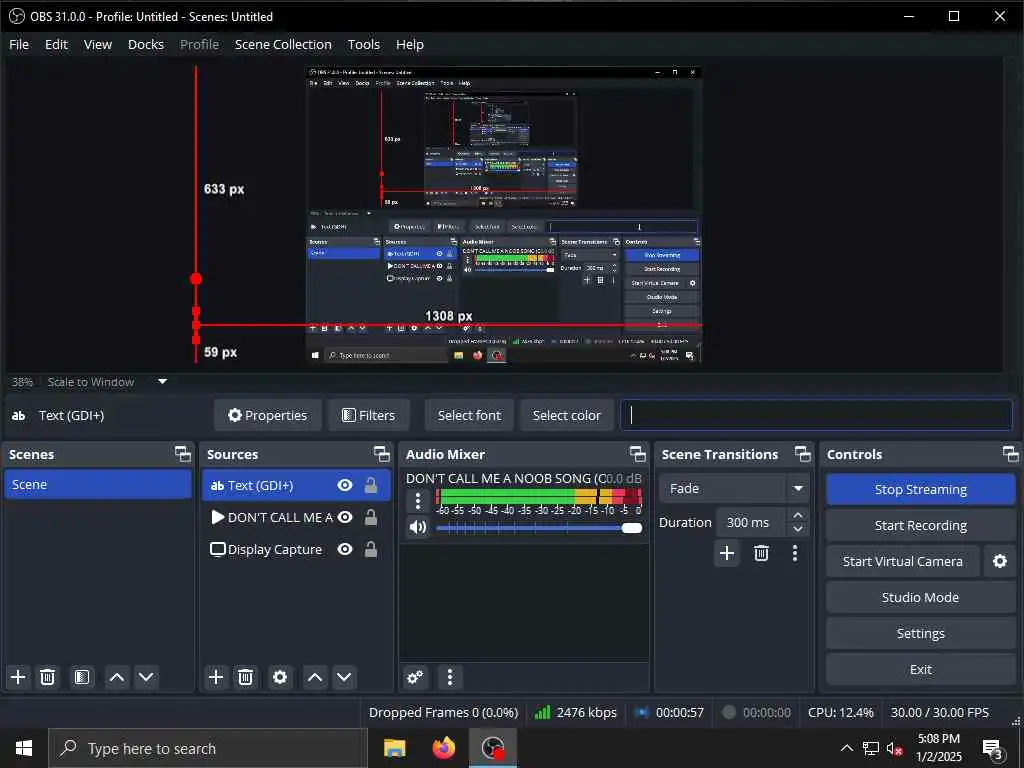This screenshot has height=768, width=1024.
Task: Open File Explorer from taskbar
Action: pos(394,748)
